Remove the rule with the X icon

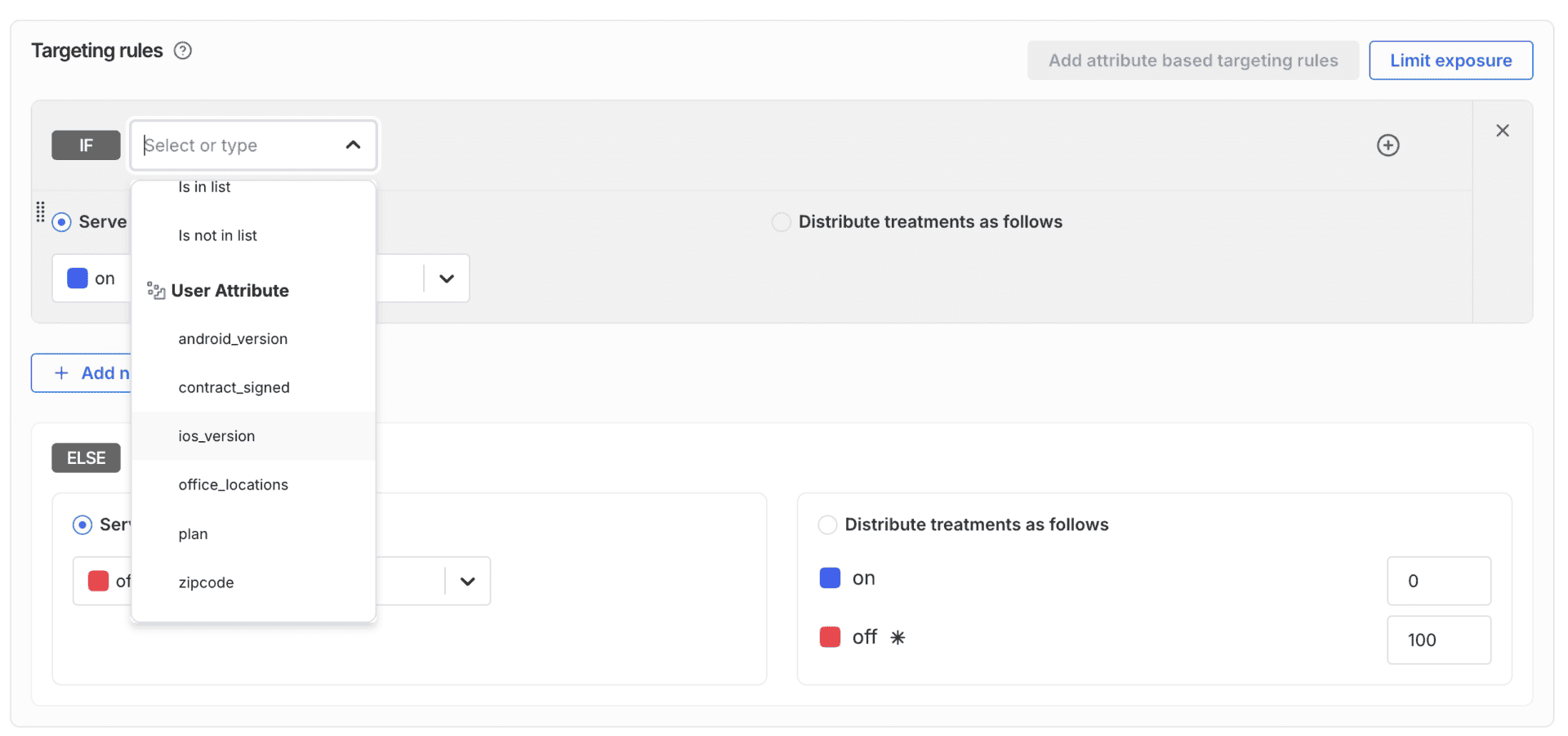tap(1502, 131)
